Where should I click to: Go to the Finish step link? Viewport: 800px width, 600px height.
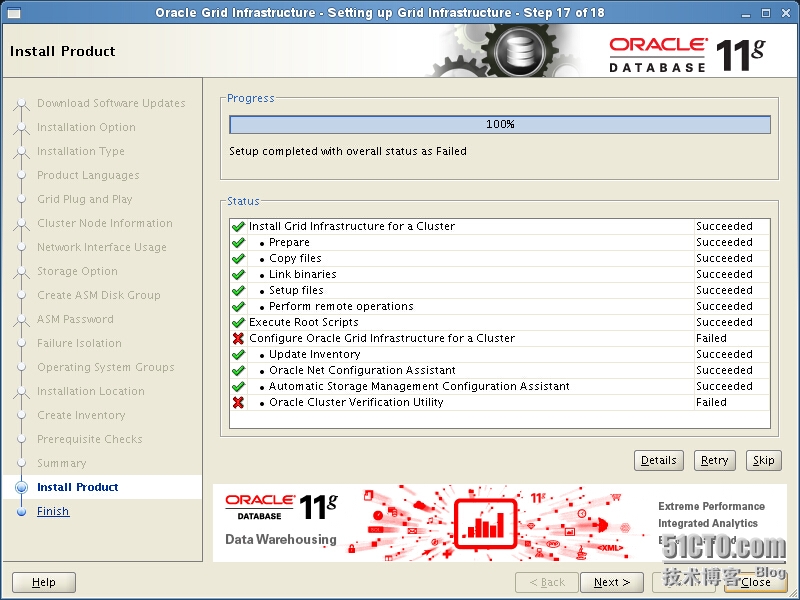[53, 511]
